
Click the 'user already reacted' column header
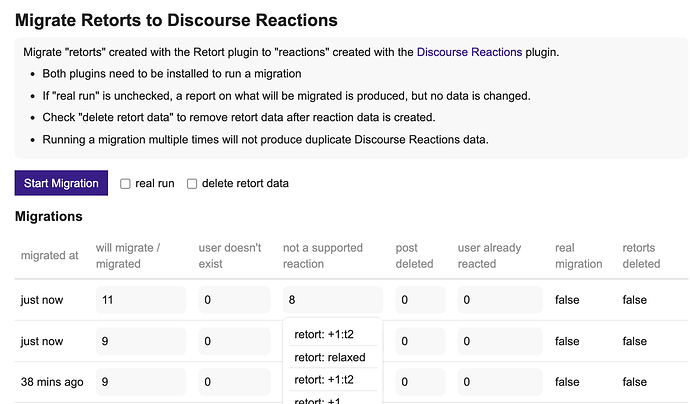[489, 256]
